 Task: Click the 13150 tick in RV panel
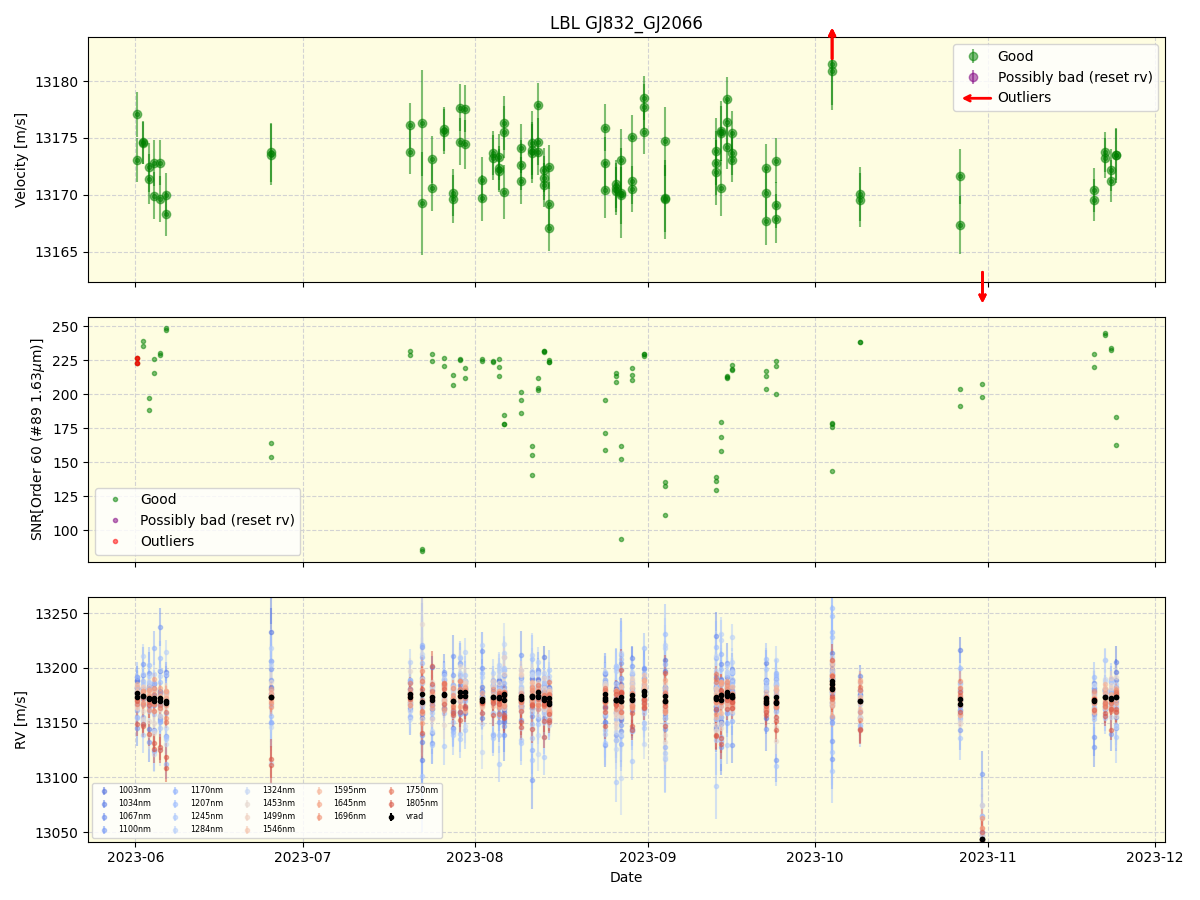58,723
